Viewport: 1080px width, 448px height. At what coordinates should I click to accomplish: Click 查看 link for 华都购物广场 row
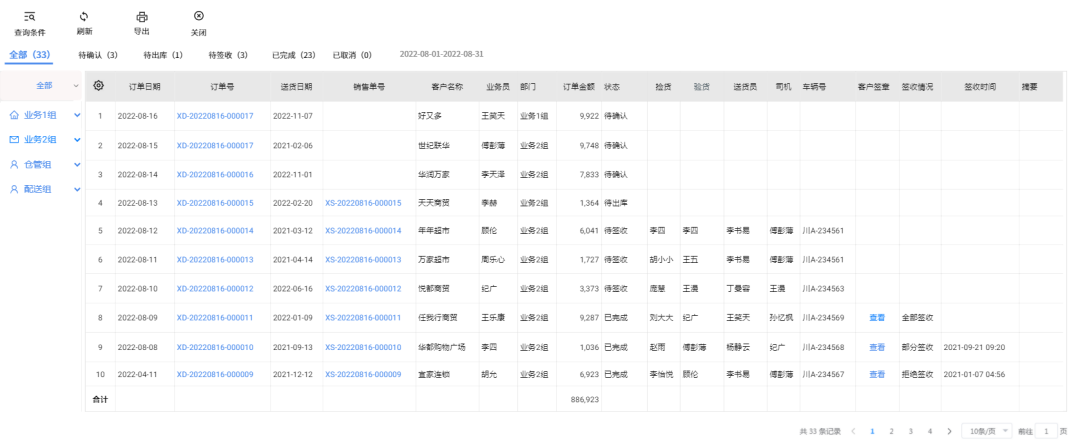(877, 347)
